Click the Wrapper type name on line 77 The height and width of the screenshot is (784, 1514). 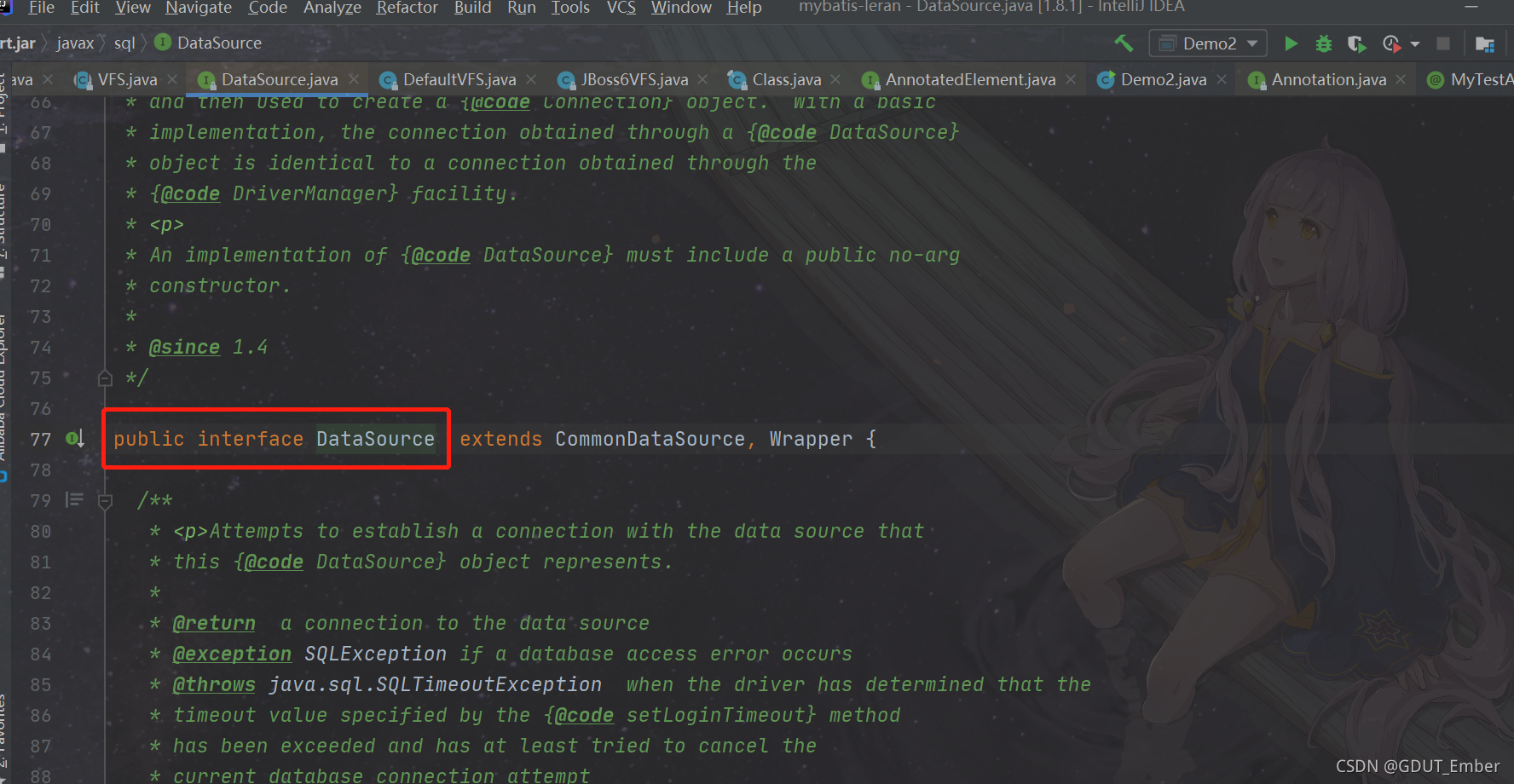(811, 439)
